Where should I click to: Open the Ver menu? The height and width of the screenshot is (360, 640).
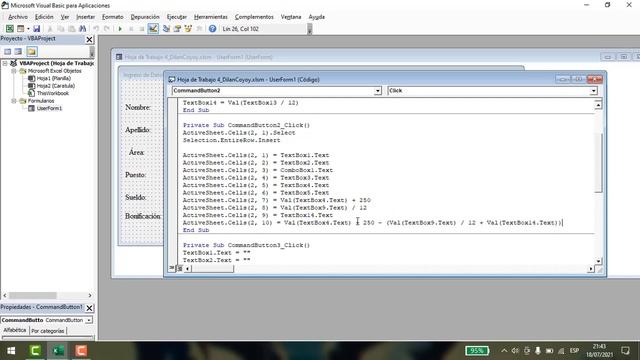(65, 17)
